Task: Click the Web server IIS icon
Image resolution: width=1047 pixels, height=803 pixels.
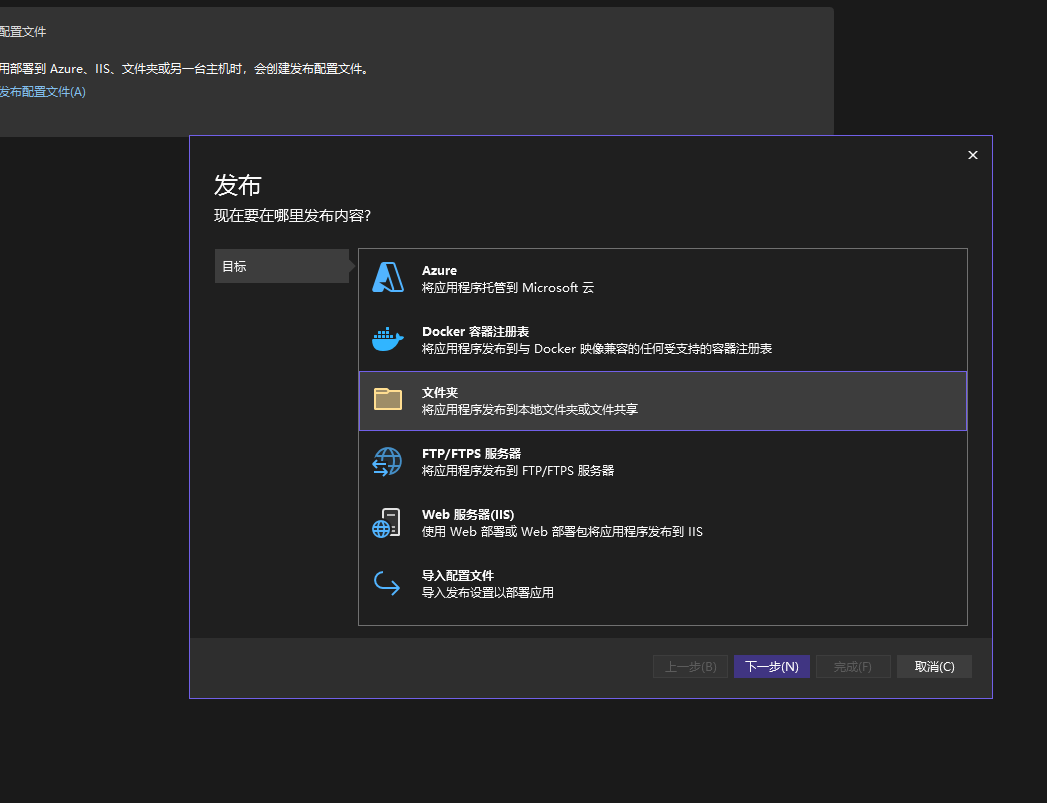Action: (387, 523)
